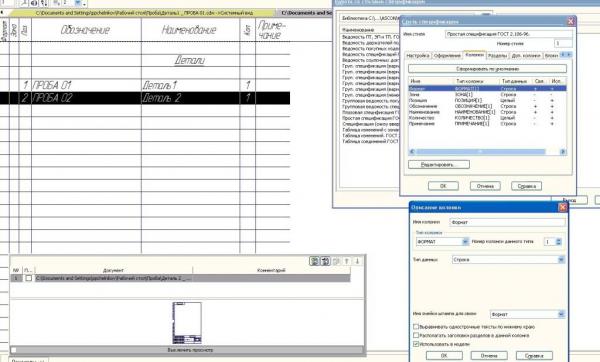Image resolution: width=600 pixels, height=362 pixels.
Task: Click the 'Редактировать...' button
Action: pyautogui.click(x=439, y=165)
